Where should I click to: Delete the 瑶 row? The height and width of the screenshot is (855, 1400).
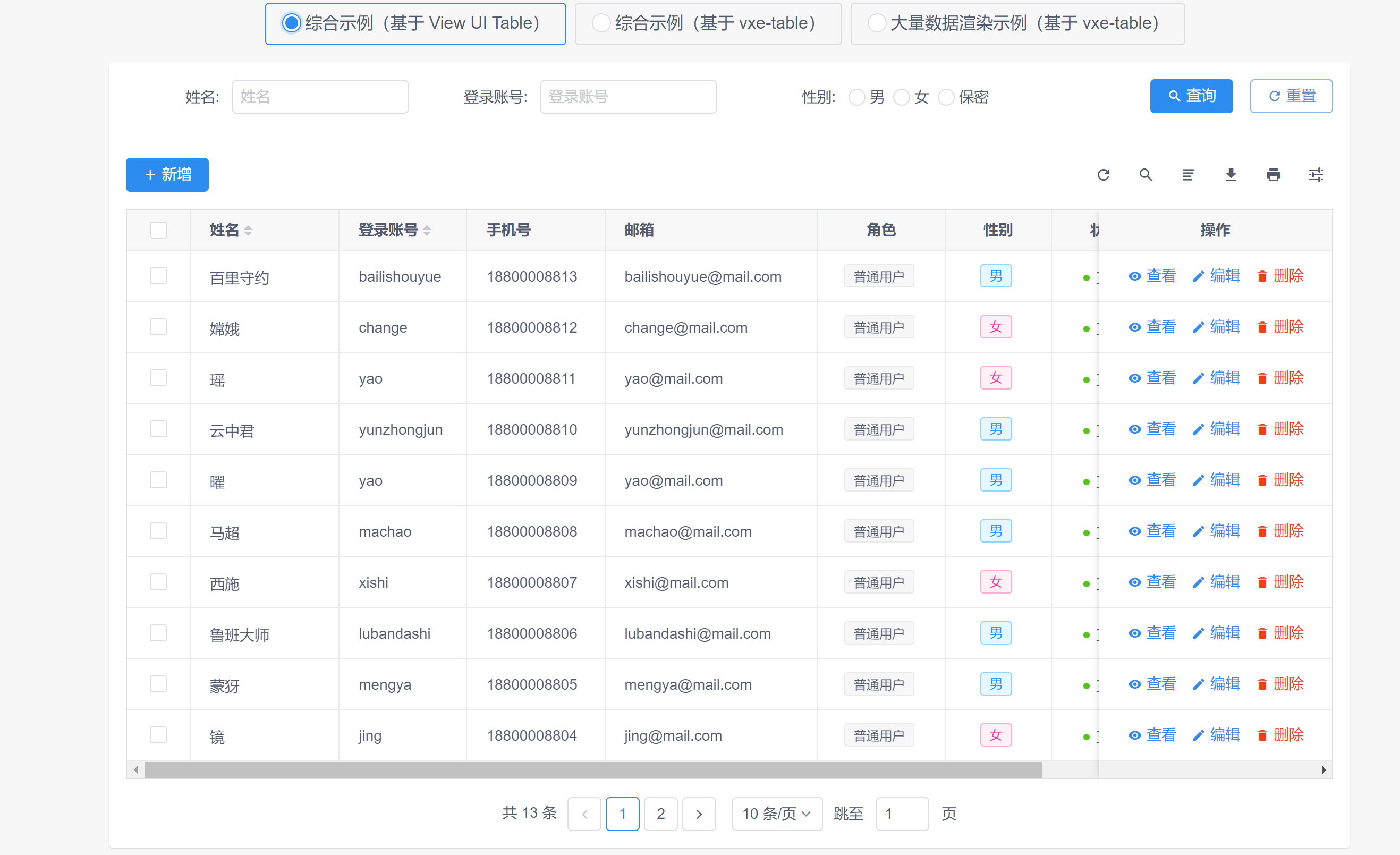click(x=1280, y=378)
